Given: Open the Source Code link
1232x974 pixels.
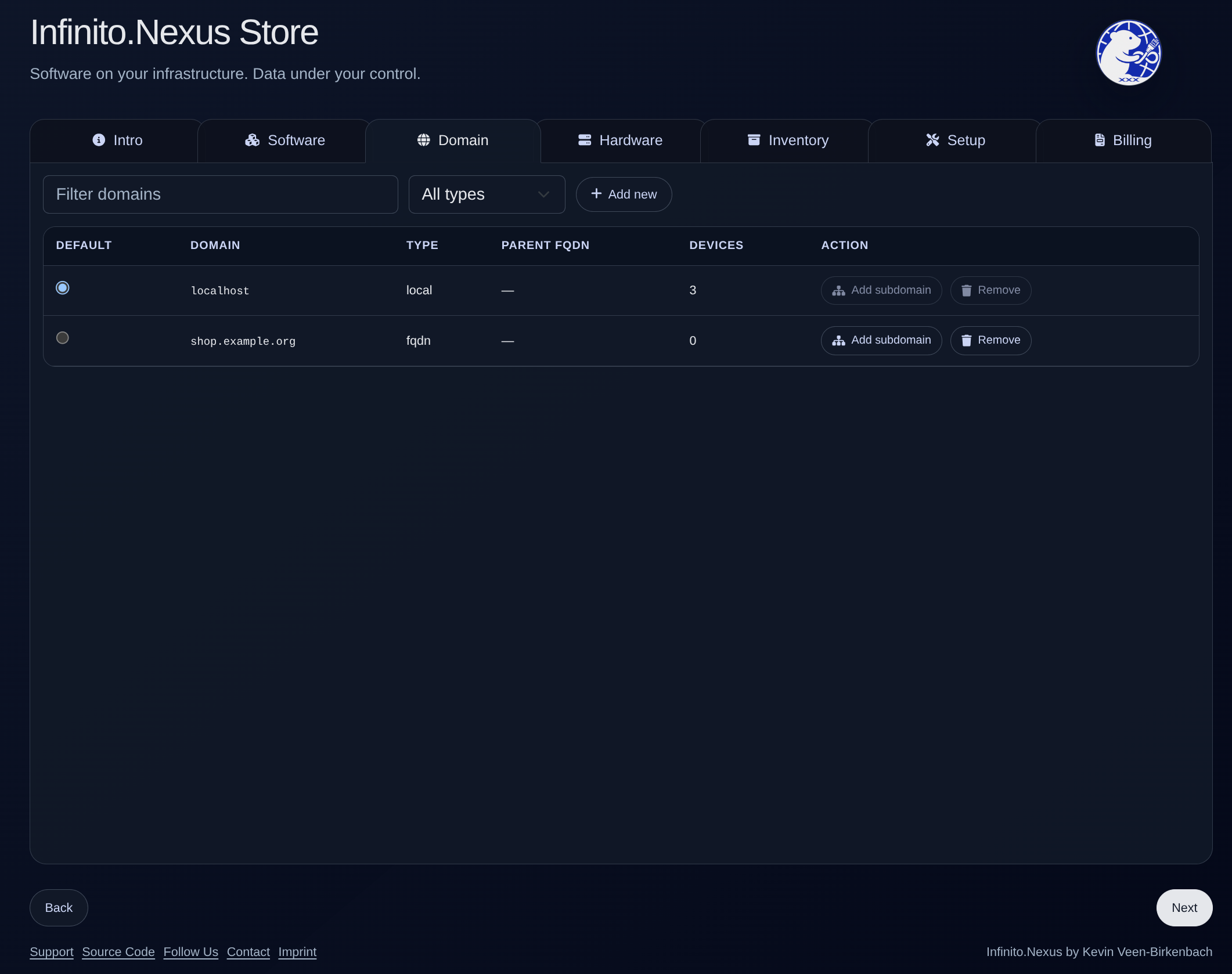Looking at the screenshot, I should (118, 952).
